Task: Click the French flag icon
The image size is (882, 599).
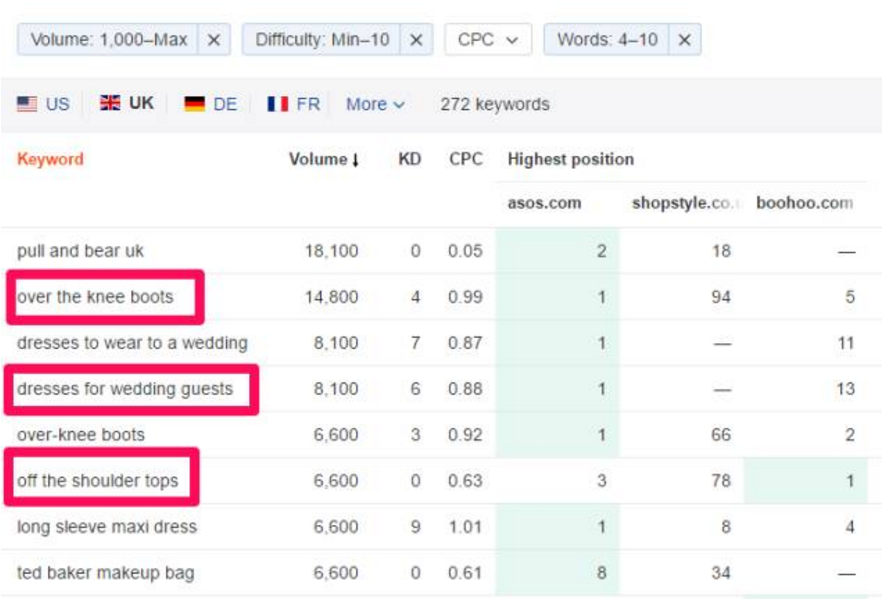Action: pyautogui.click(x=278, y=104)
